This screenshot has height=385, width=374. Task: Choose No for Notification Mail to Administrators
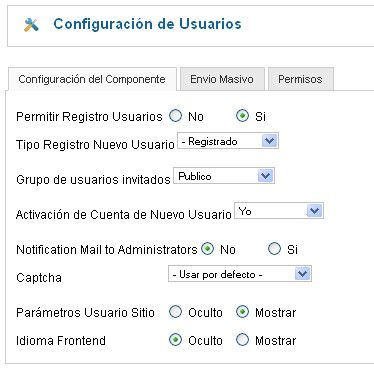[x=208, y=249]
